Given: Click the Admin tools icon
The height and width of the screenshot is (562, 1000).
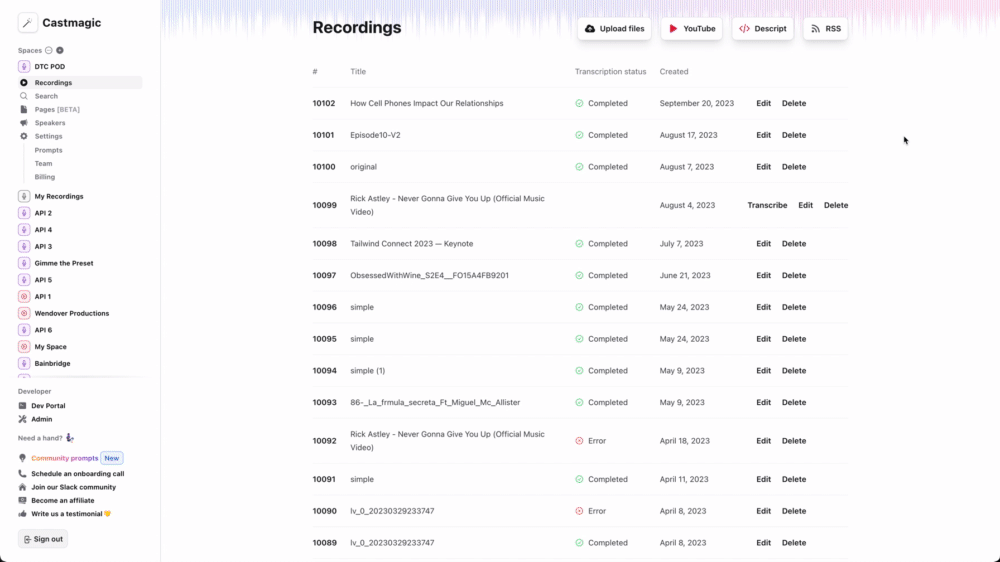Looking at the screenshot, I should [23, 419].
